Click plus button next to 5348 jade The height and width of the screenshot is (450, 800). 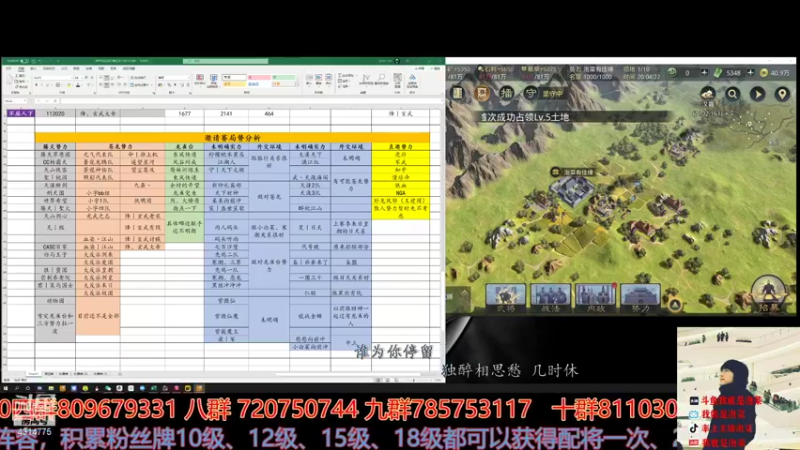coord(751,73)
